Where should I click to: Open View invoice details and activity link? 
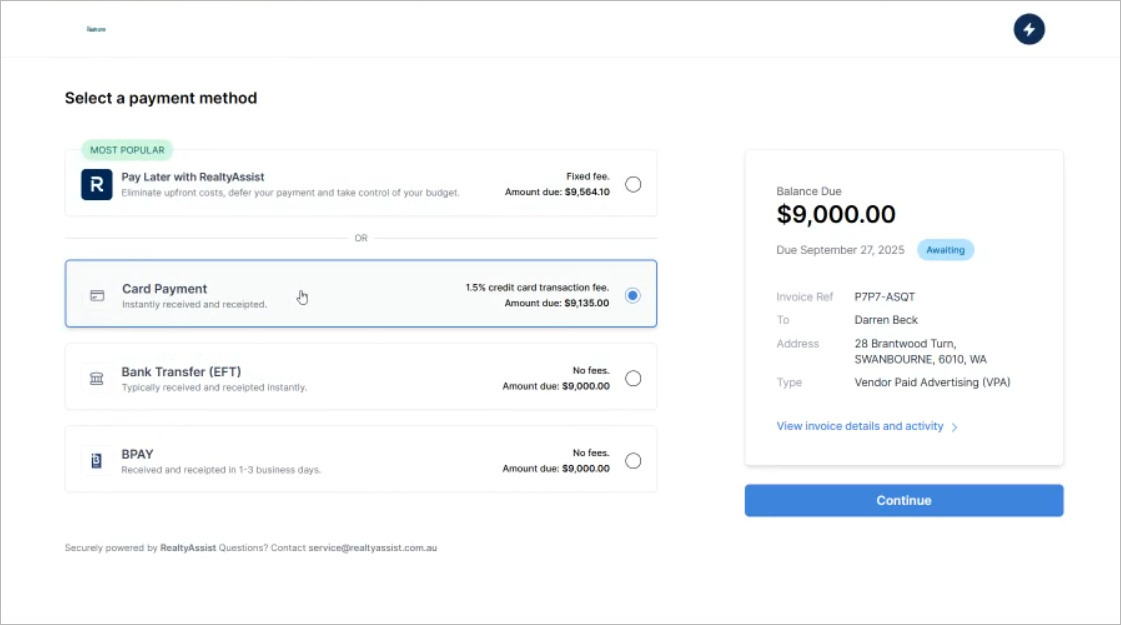point(860,426)
